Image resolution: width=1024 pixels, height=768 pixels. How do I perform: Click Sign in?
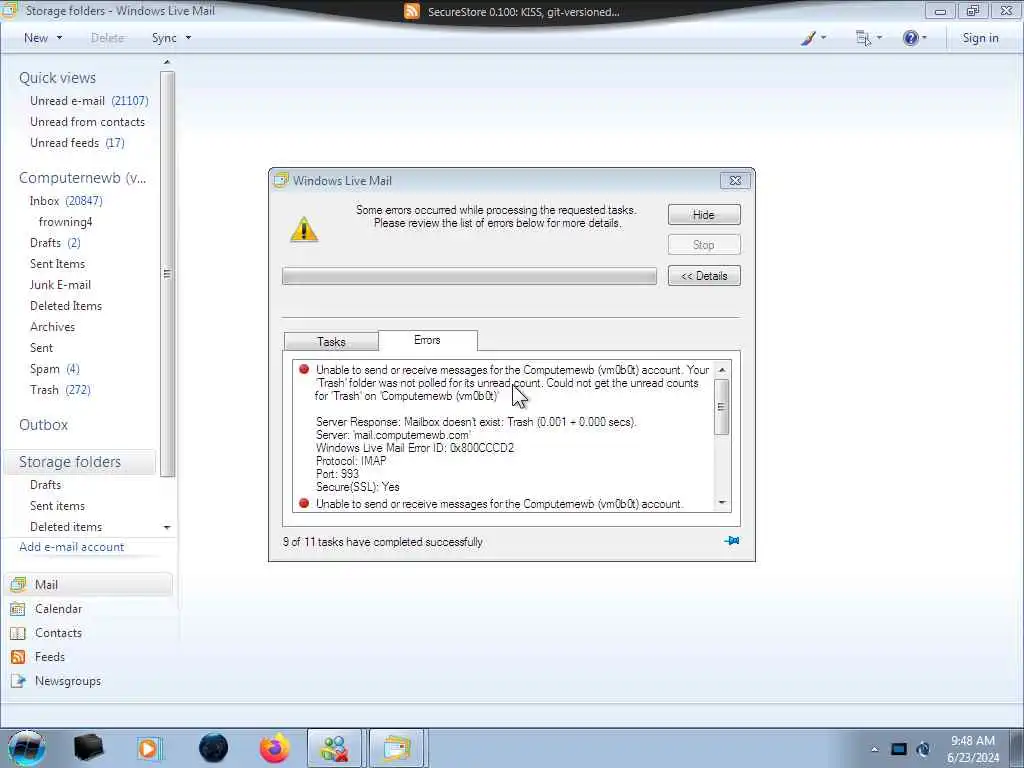980,38
